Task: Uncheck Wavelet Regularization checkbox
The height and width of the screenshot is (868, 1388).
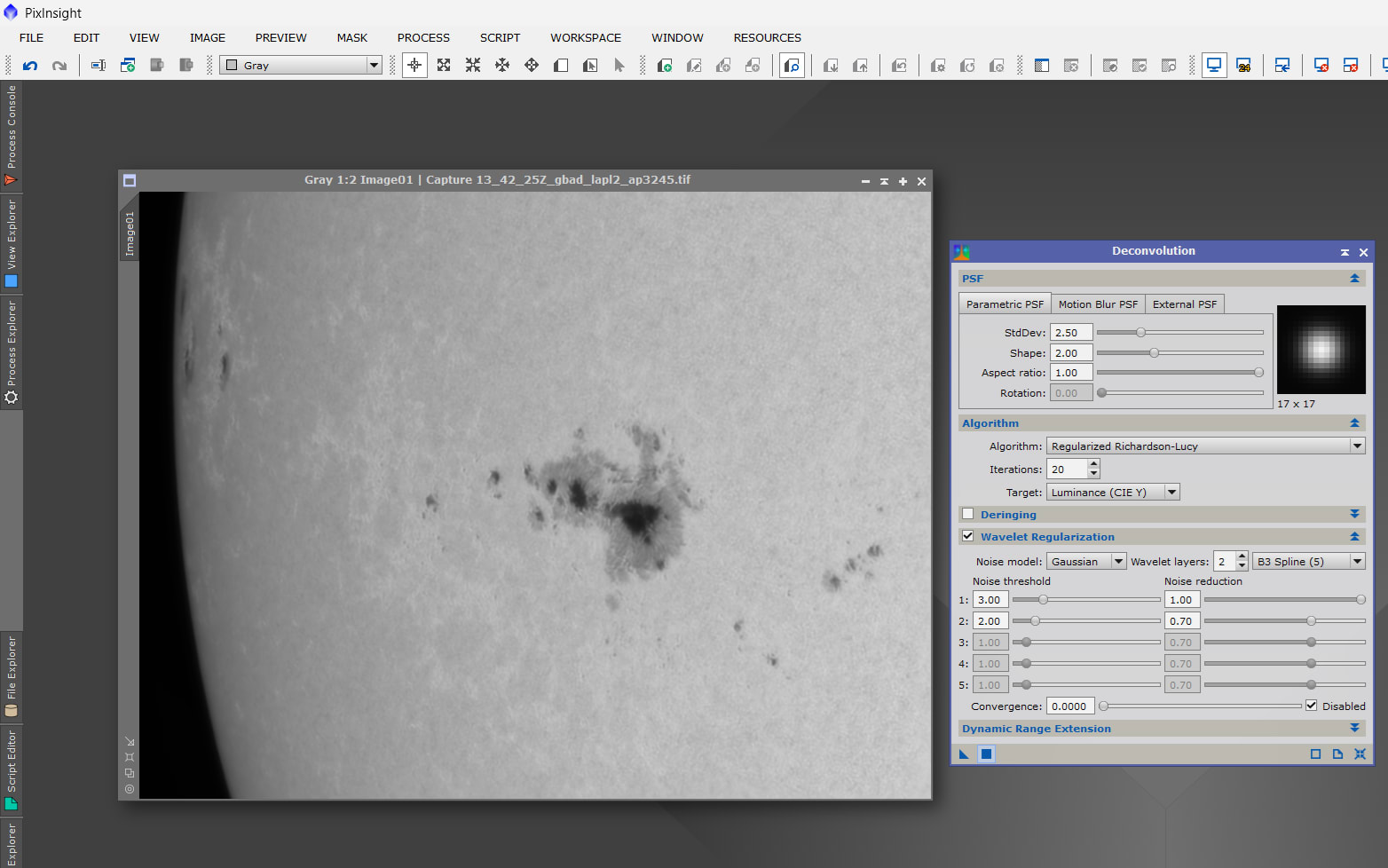Action: pyautogui.click(x=968, y=536)
